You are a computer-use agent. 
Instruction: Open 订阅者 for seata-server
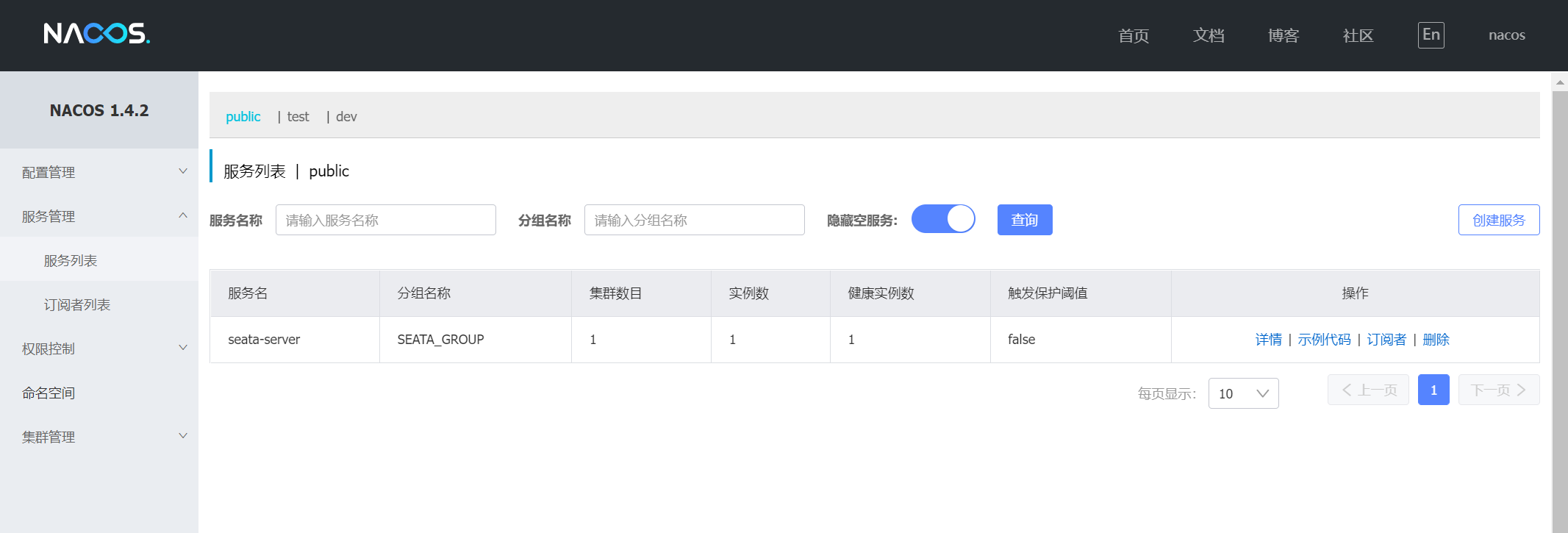[1386, 340]
